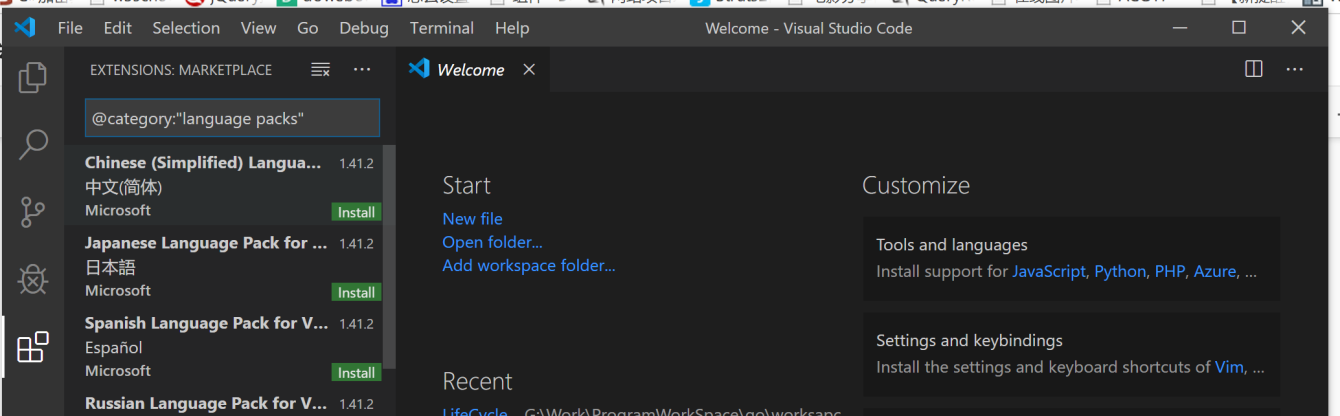Clear extensions search results icon

(320, 70)
